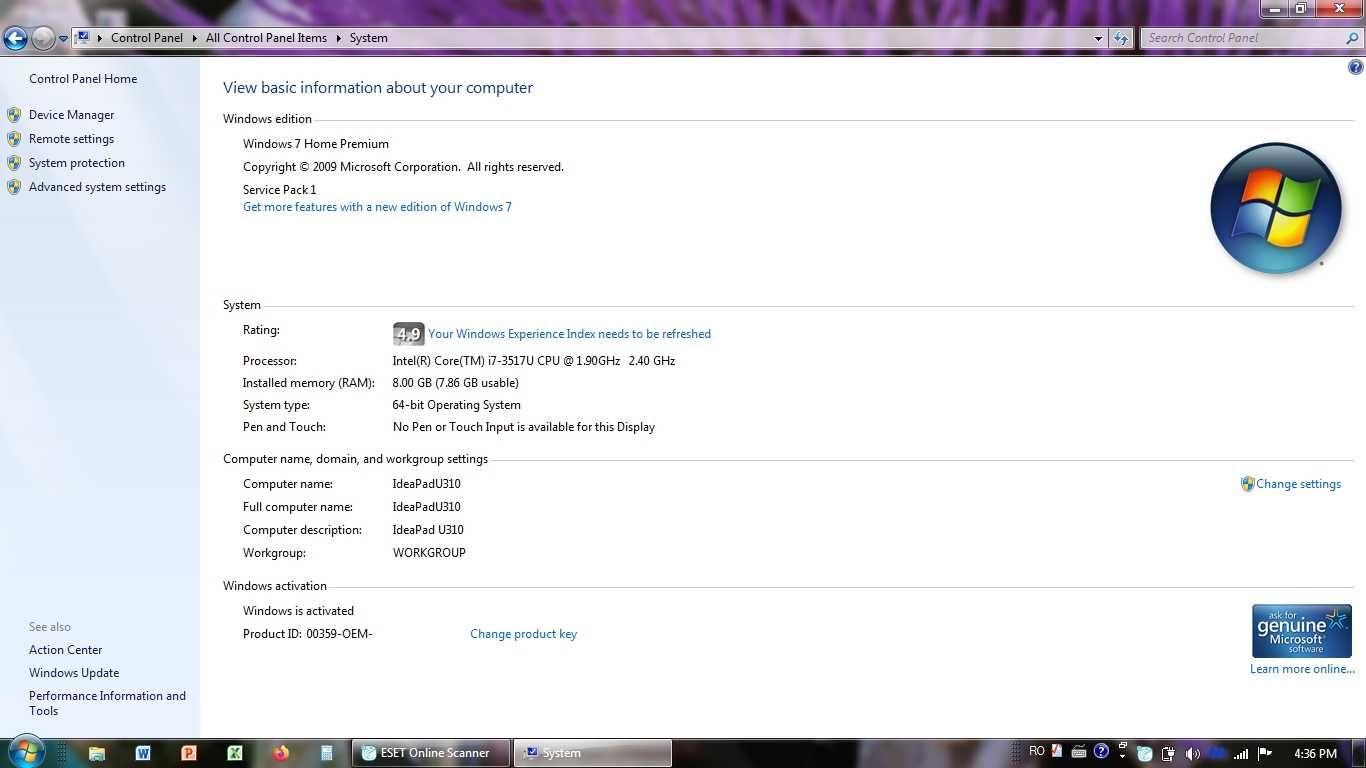Refresh the Windows Experience Index link

click(569, 334)
